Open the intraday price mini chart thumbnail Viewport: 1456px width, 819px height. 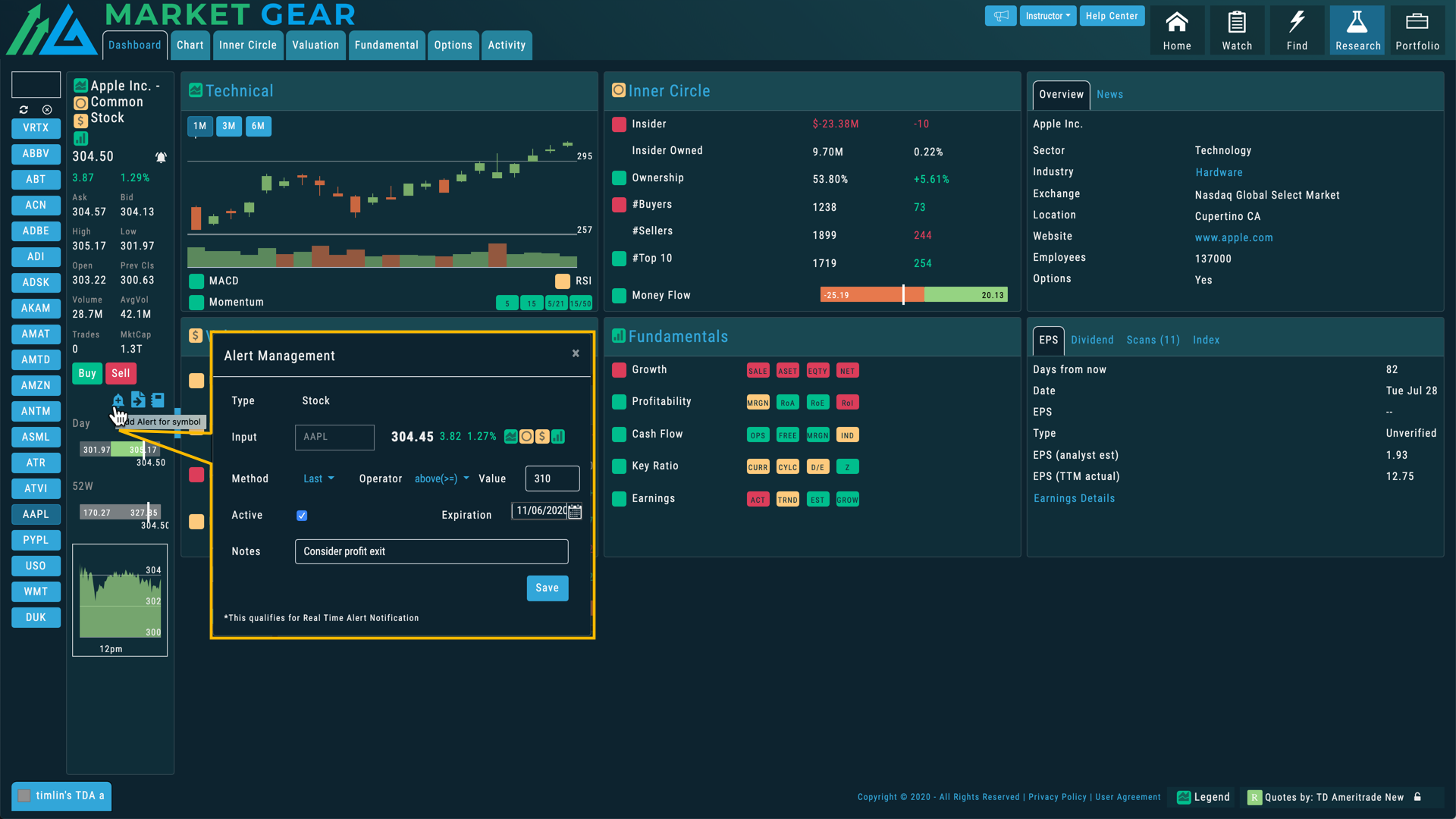point(120,601)
